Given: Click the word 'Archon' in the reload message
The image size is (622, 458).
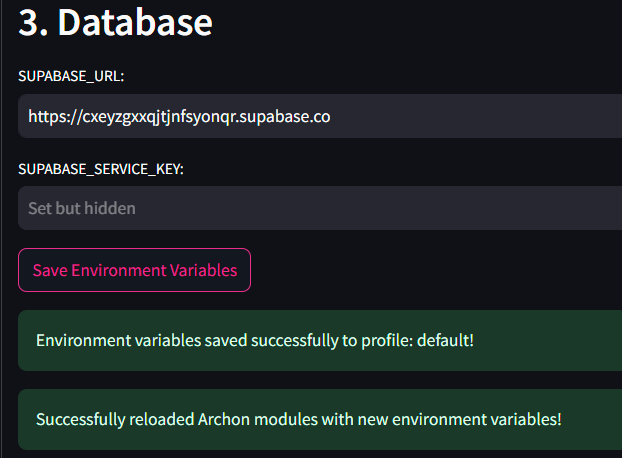Looking at the screenshot, I should [x=224, y=419].
